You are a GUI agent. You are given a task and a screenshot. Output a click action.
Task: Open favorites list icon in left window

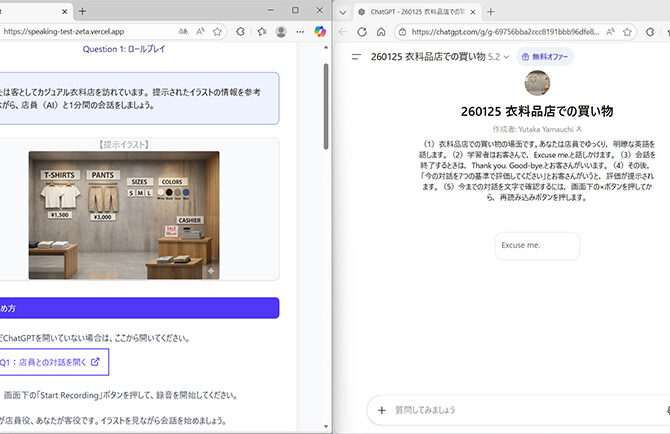262,31
